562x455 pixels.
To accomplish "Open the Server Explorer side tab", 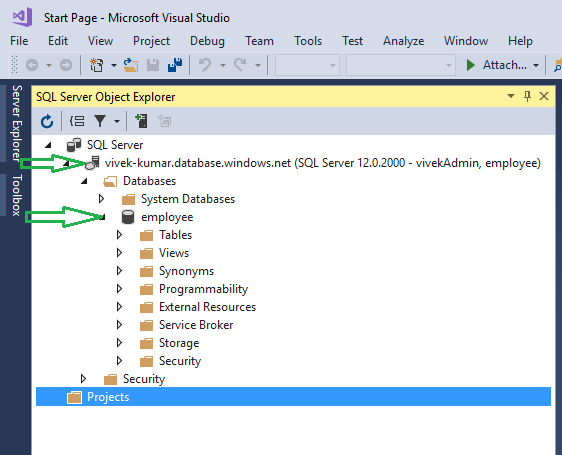I will (16, 123).
